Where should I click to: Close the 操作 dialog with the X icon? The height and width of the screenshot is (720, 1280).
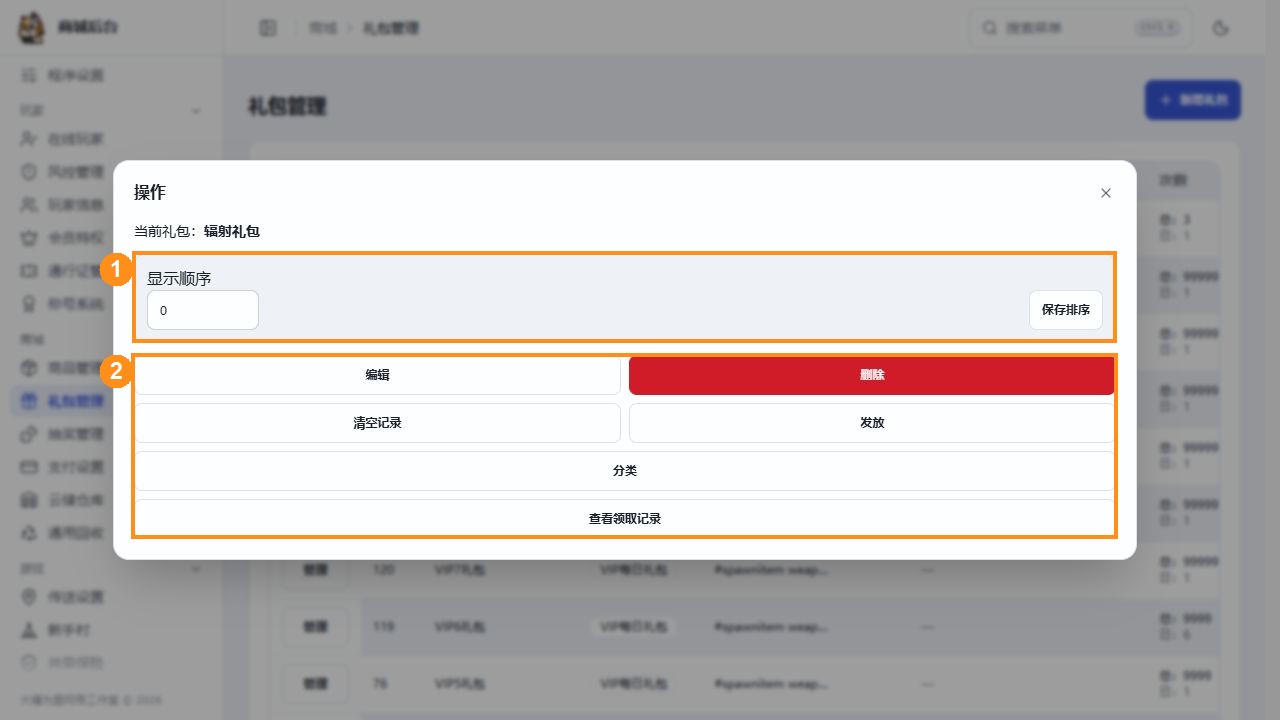point(1105,193)
